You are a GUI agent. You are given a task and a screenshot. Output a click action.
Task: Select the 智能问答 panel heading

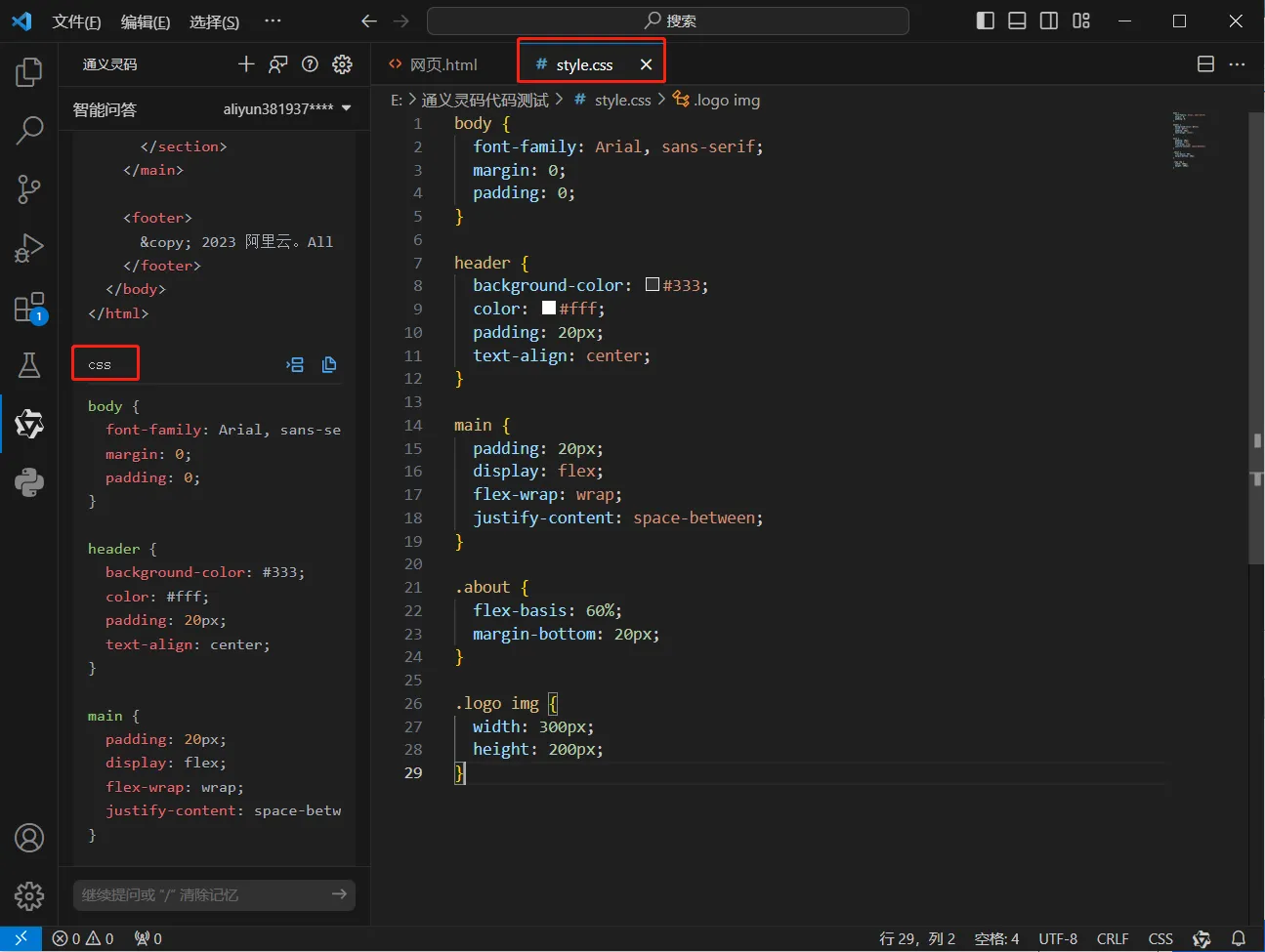pyautogui.click(x=105, y=109)
